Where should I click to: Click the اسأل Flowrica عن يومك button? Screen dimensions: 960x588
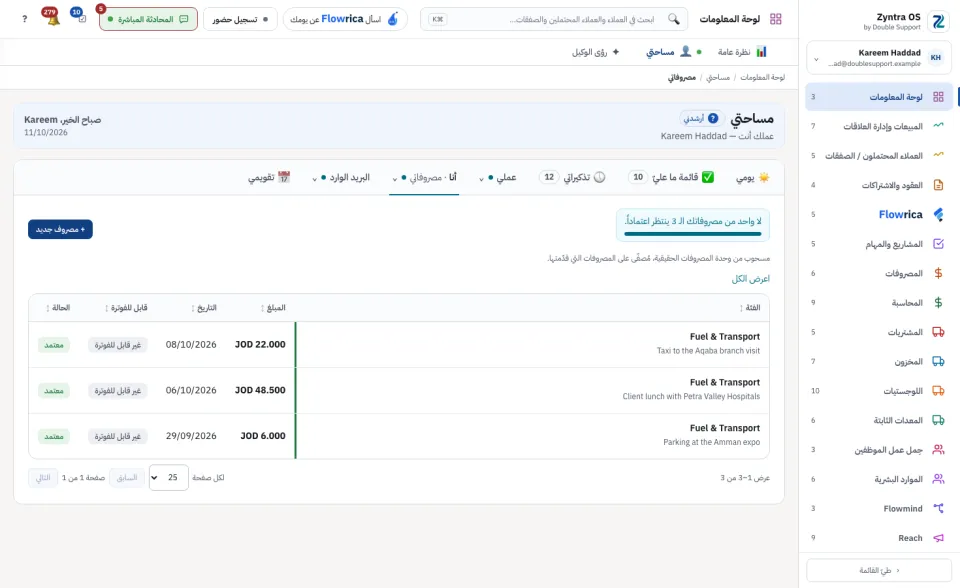tap(345, 19)
